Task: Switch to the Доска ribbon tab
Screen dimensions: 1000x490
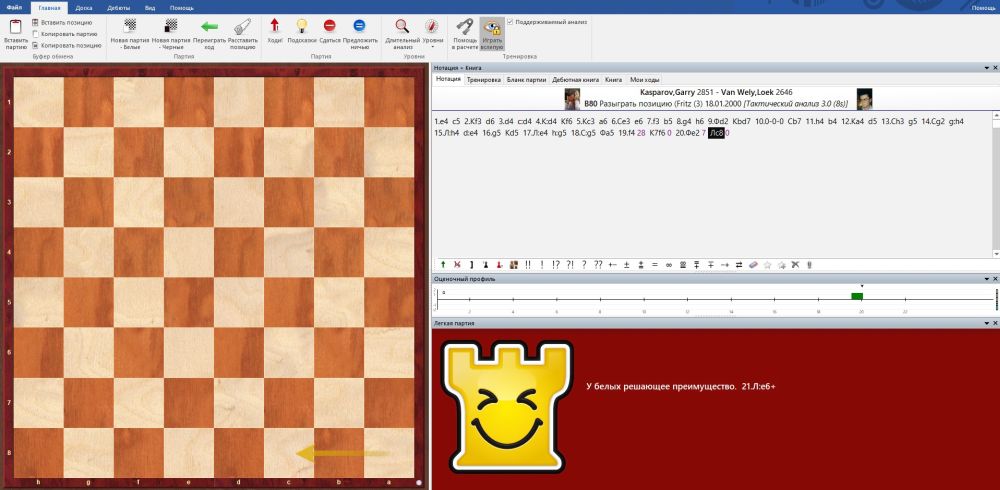Action: click(84, 7)
